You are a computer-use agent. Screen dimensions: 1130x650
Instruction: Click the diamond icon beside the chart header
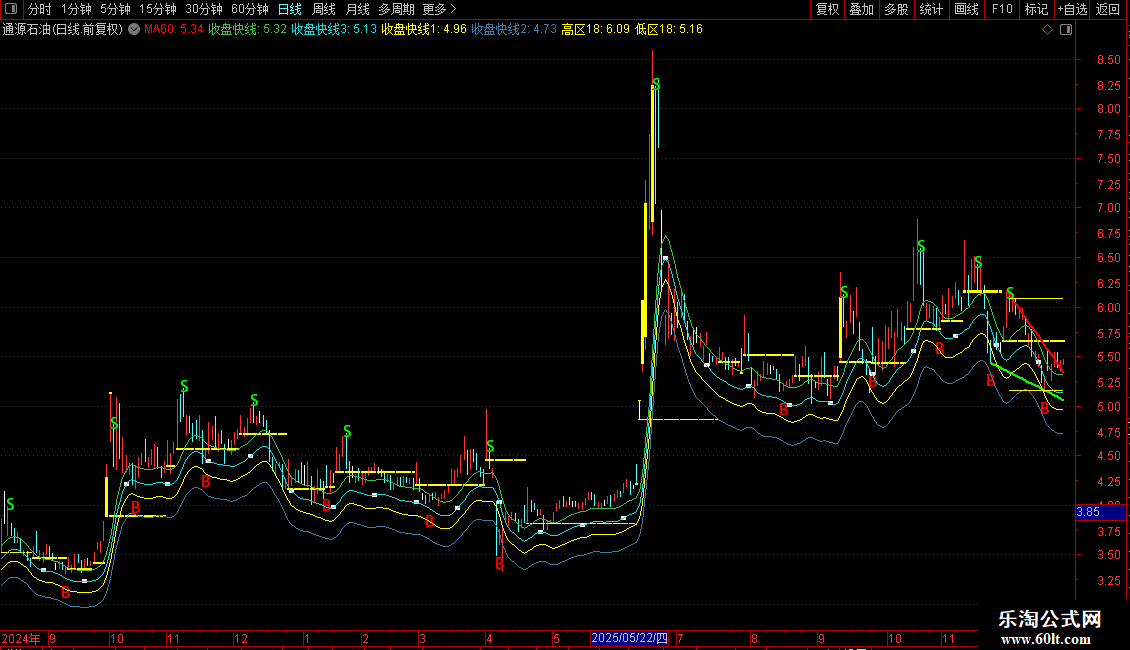click(x=1047, y=30)
